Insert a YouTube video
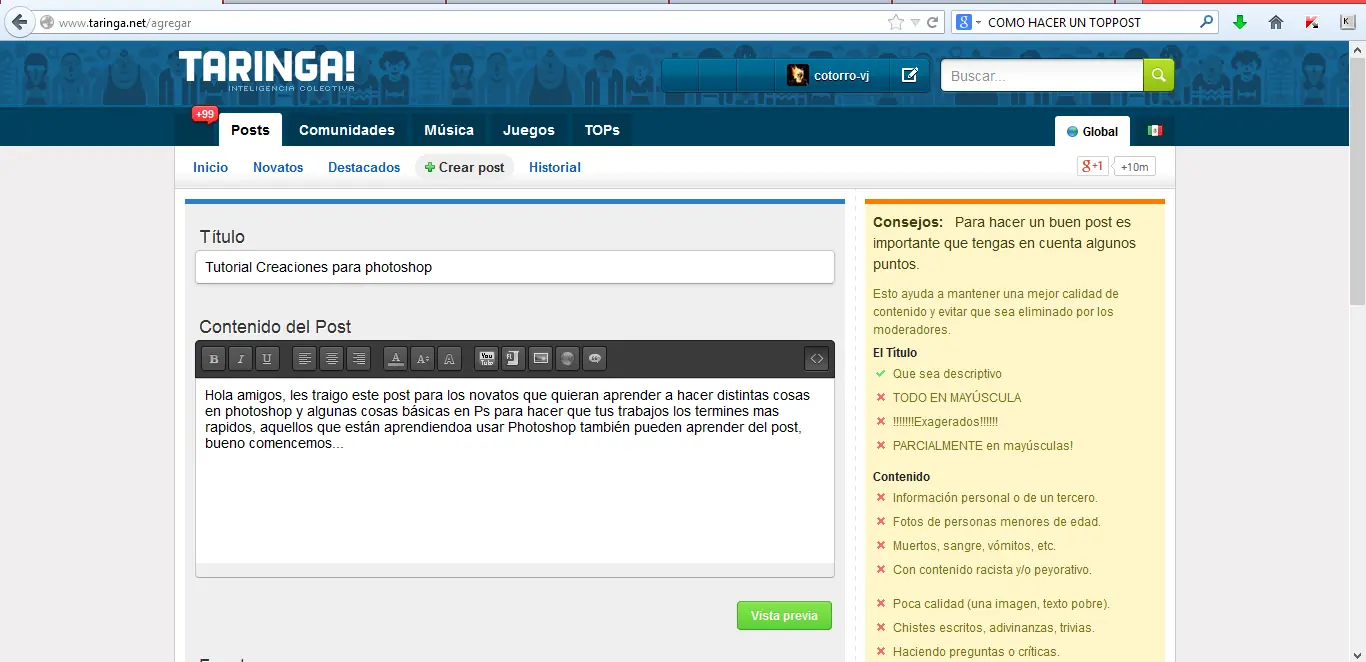 487,358
